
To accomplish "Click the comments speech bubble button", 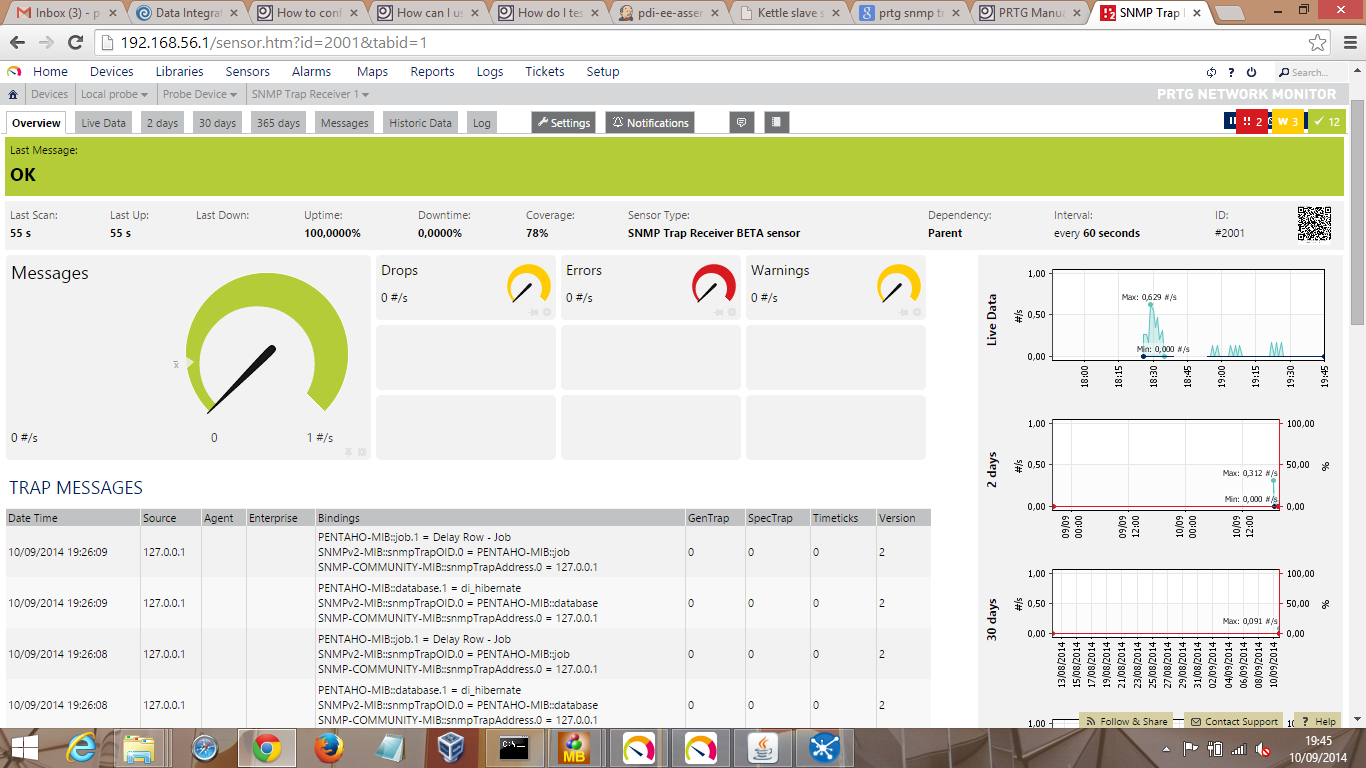I will [741, 122].
